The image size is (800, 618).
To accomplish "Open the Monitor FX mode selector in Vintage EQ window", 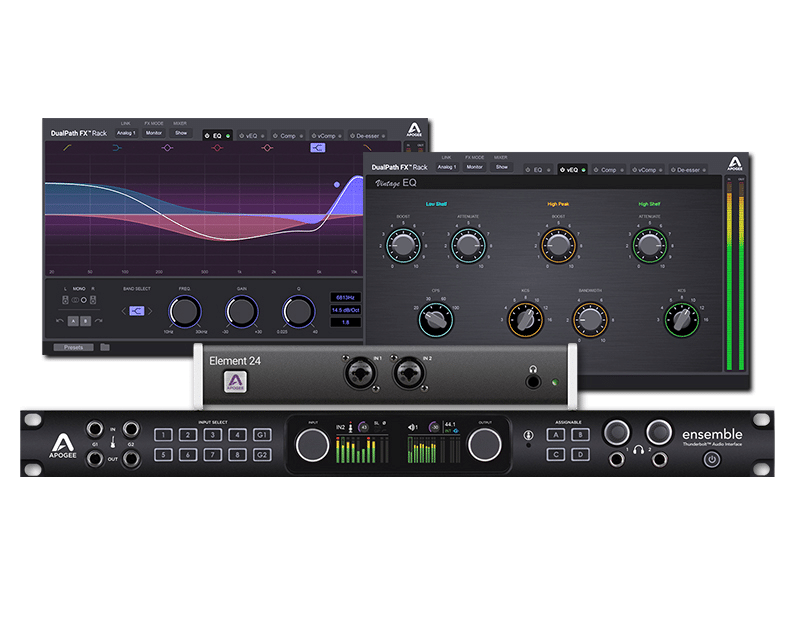I will coord(474,167).
